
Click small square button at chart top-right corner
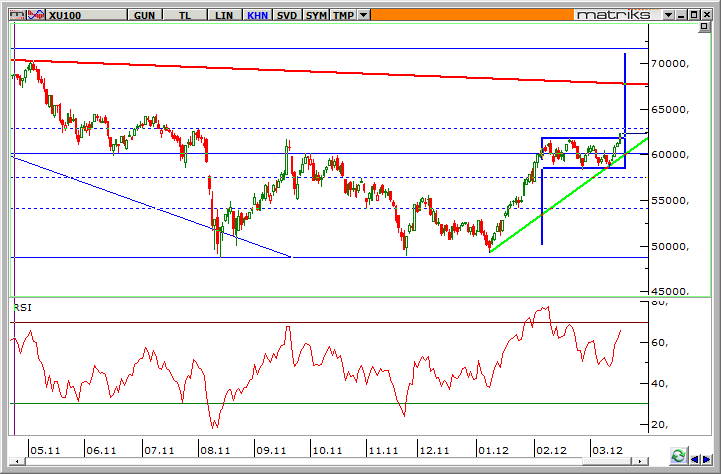[704, 27]
